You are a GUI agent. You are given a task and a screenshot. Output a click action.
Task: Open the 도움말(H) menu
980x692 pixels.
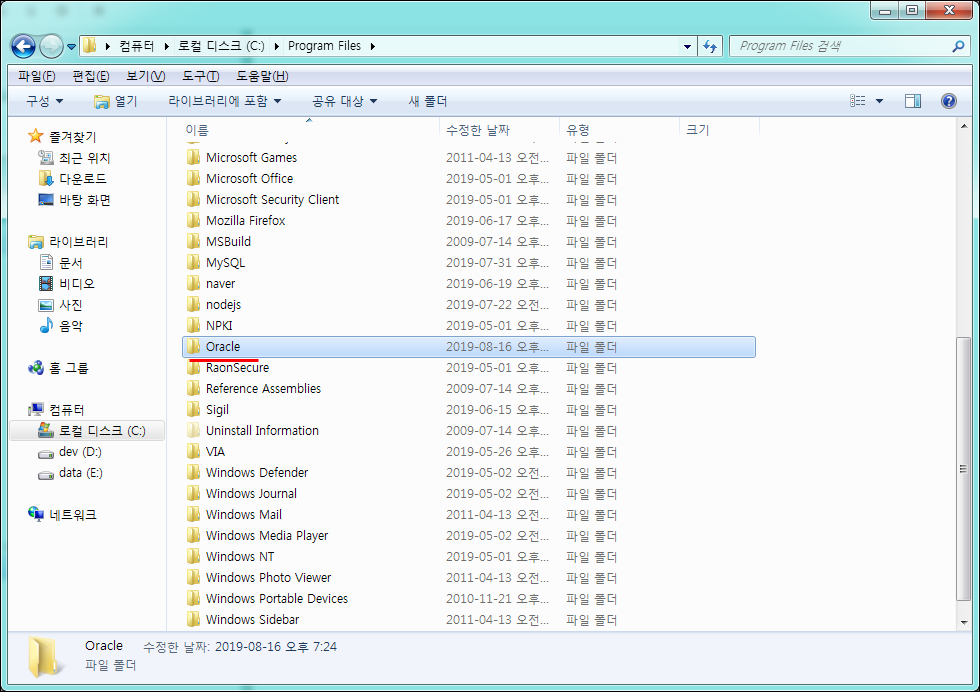pyautogui.click(x=262, y=76)
